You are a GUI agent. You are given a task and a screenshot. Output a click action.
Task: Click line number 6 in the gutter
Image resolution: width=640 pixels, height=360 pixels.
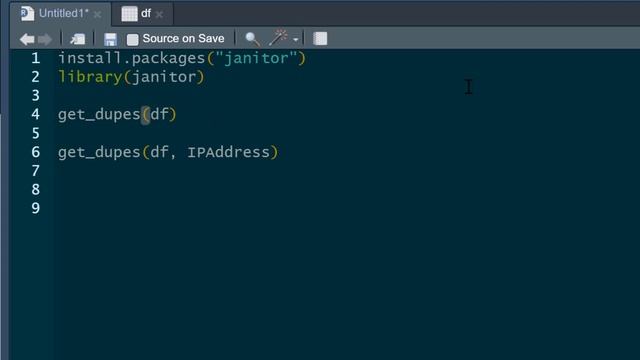point(36,152)
